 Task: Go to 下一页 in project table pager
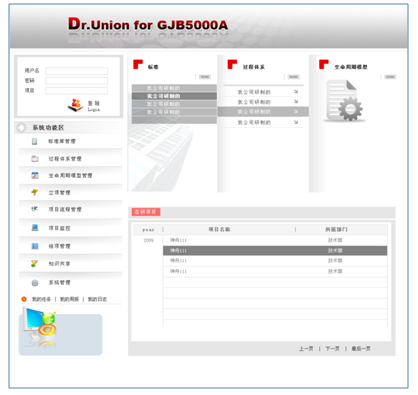[332, 349]
